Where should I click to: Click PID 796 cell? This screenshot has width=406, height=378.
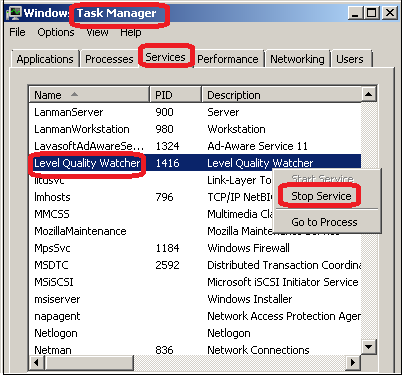(164, 197)
